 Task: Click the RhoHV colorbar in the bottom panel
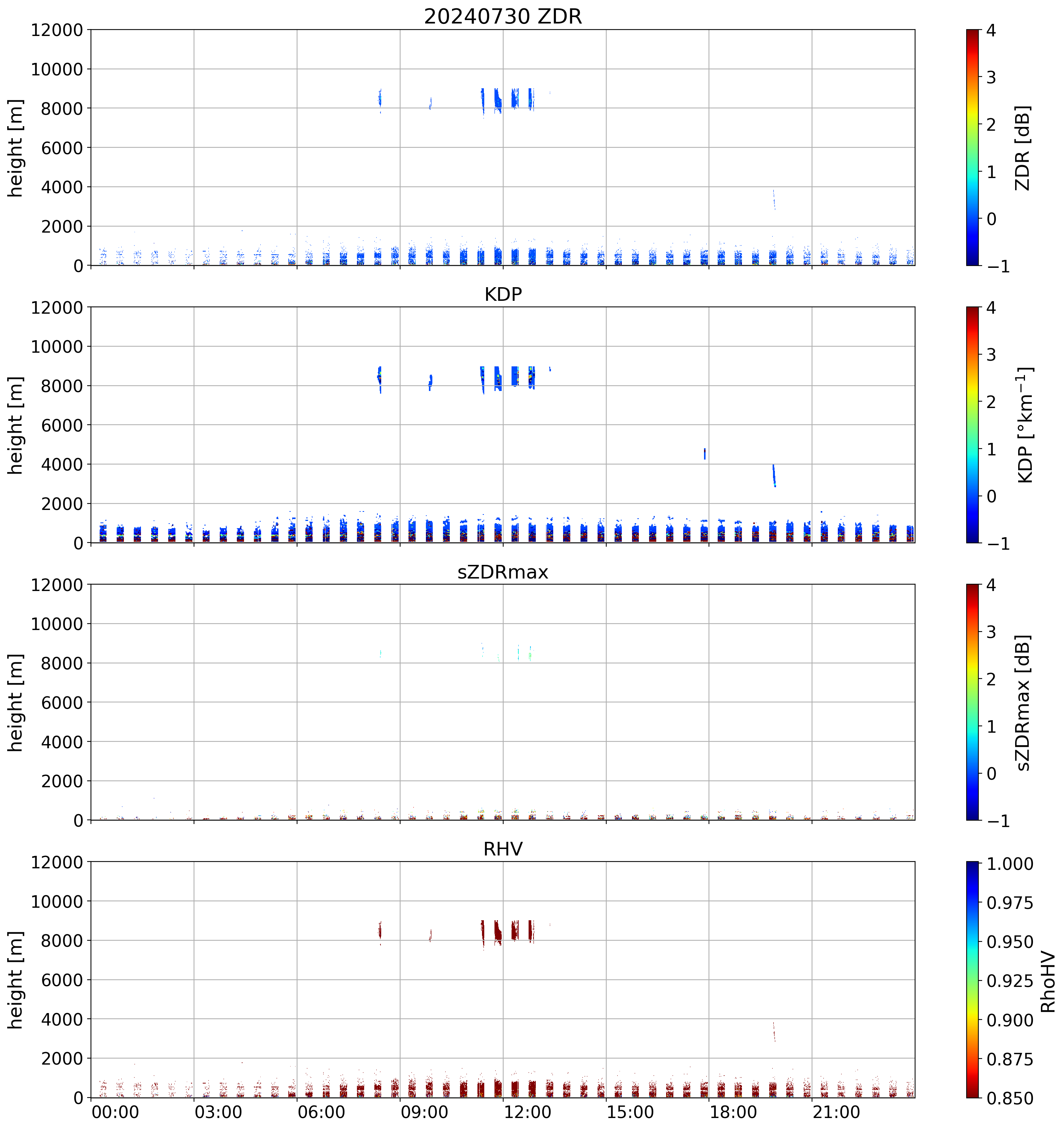[x=972, y=979]
